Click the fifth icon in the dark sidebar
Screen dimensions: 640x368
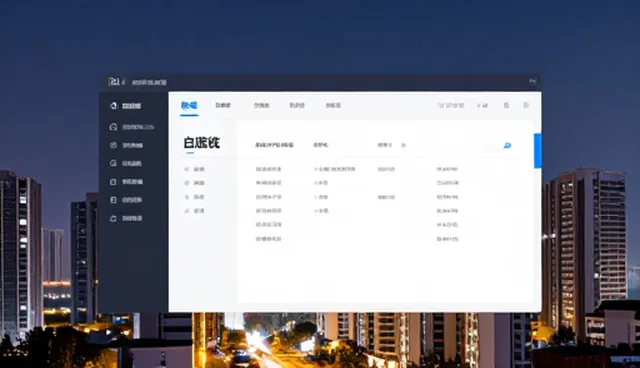113,182
